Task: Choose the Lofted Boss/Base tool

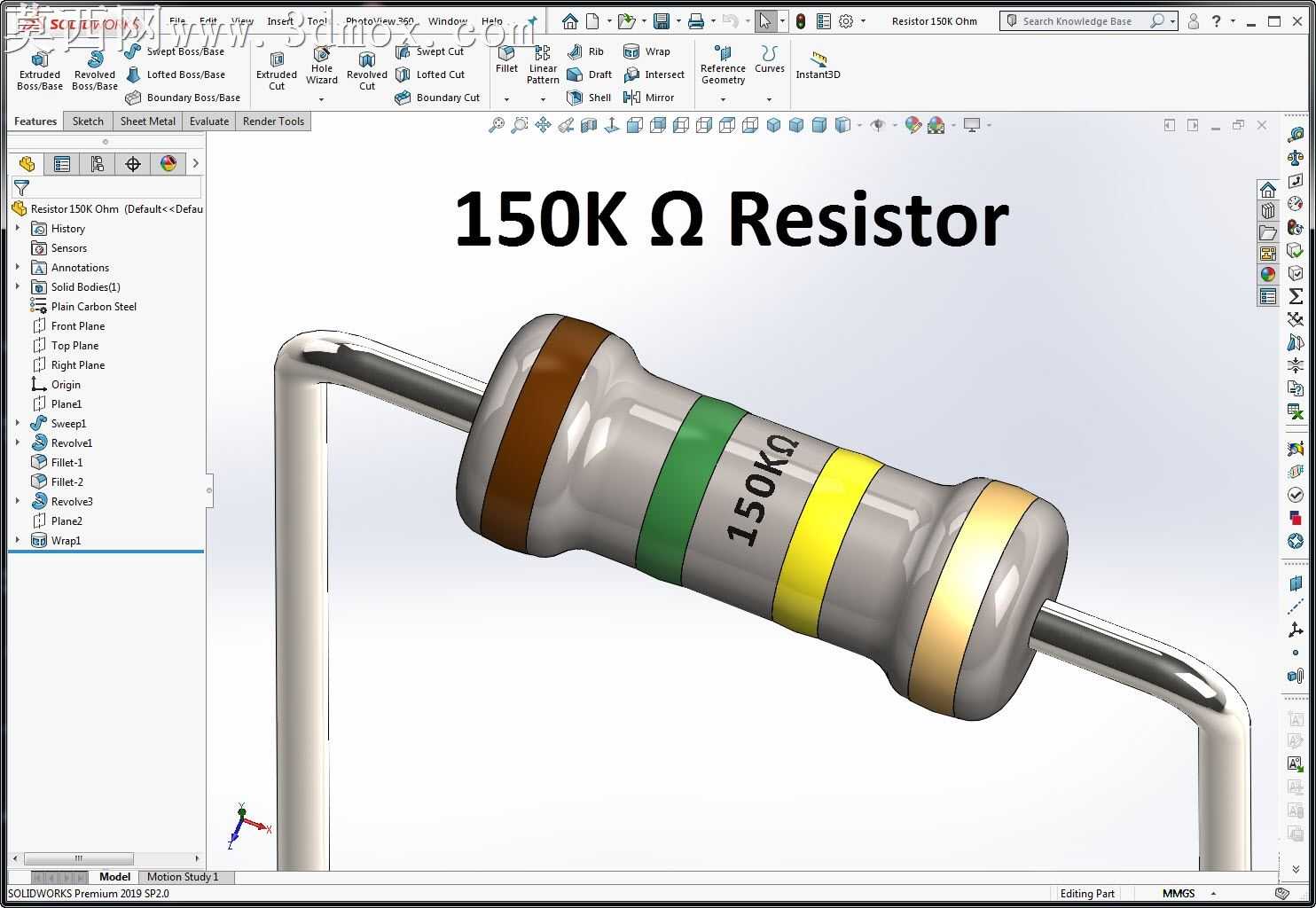Action: point(176,74)
